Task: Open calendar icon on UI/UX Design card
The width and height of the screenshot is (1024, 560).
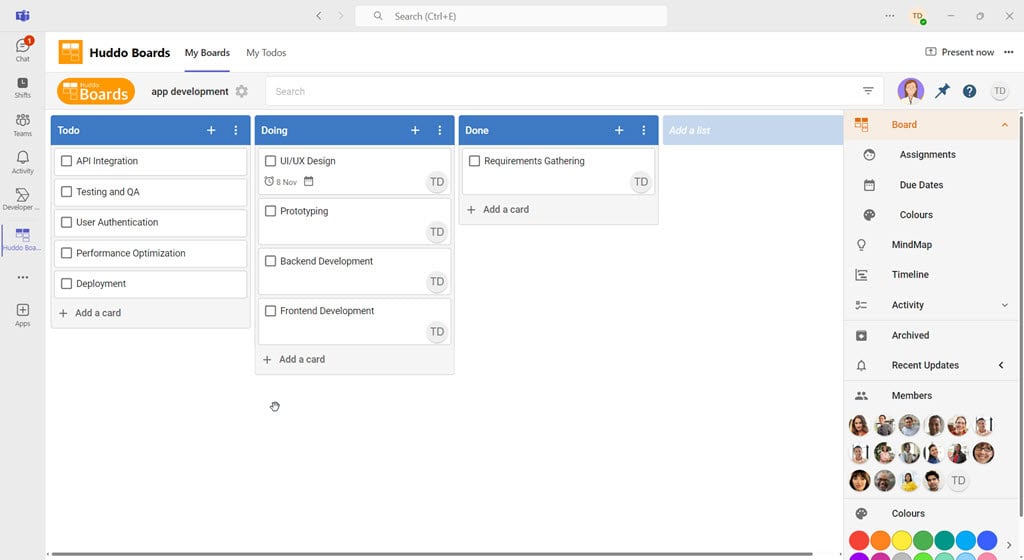Action: point(309,181)
